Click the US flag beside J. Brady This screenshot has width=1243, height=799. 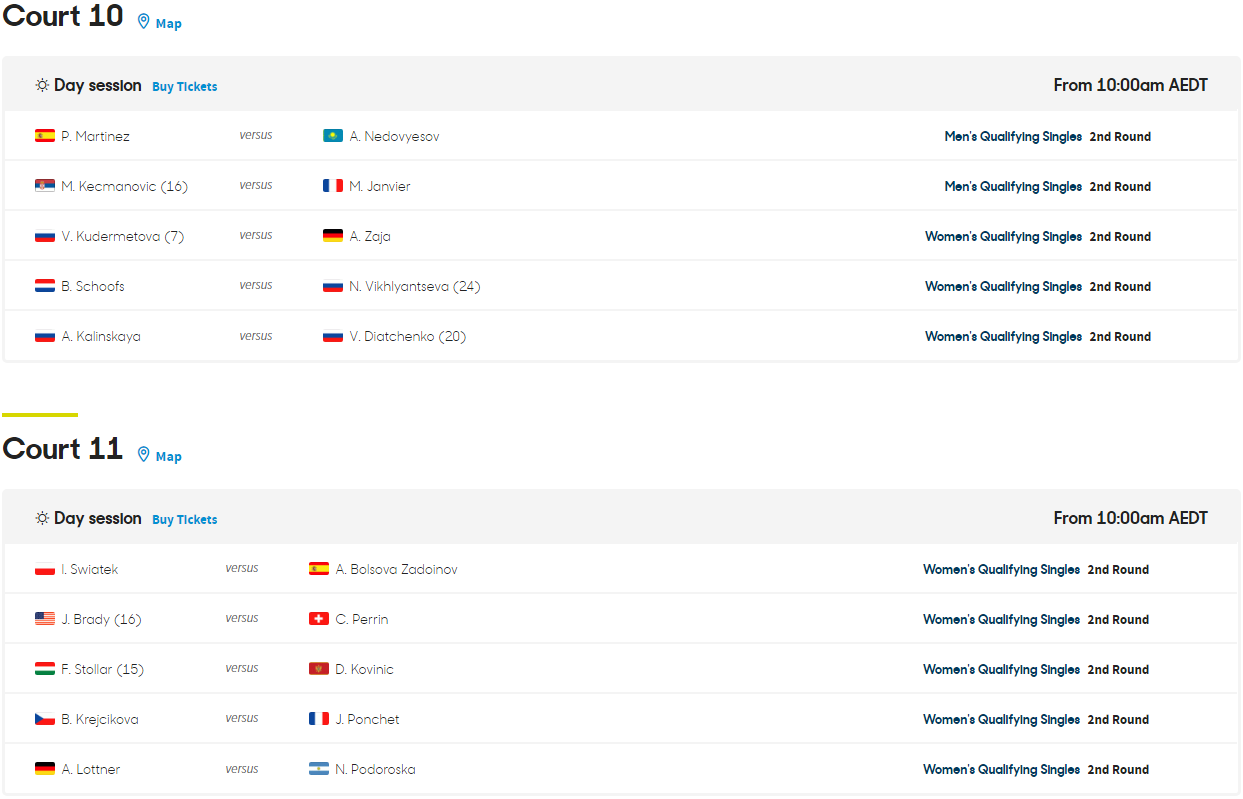[45, 619]
